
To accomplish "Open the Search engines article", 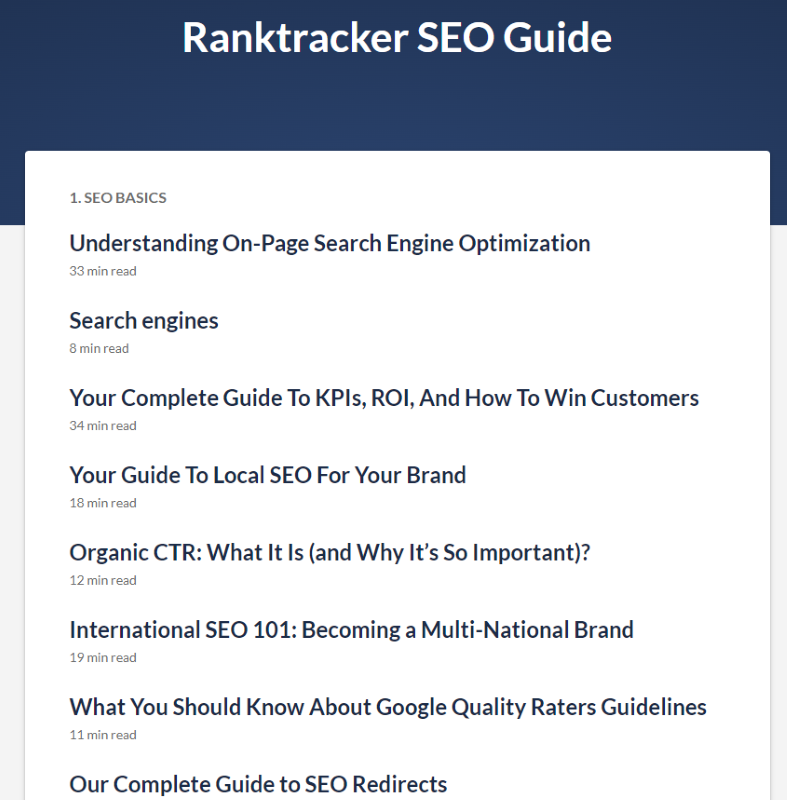I will point(144,321).
